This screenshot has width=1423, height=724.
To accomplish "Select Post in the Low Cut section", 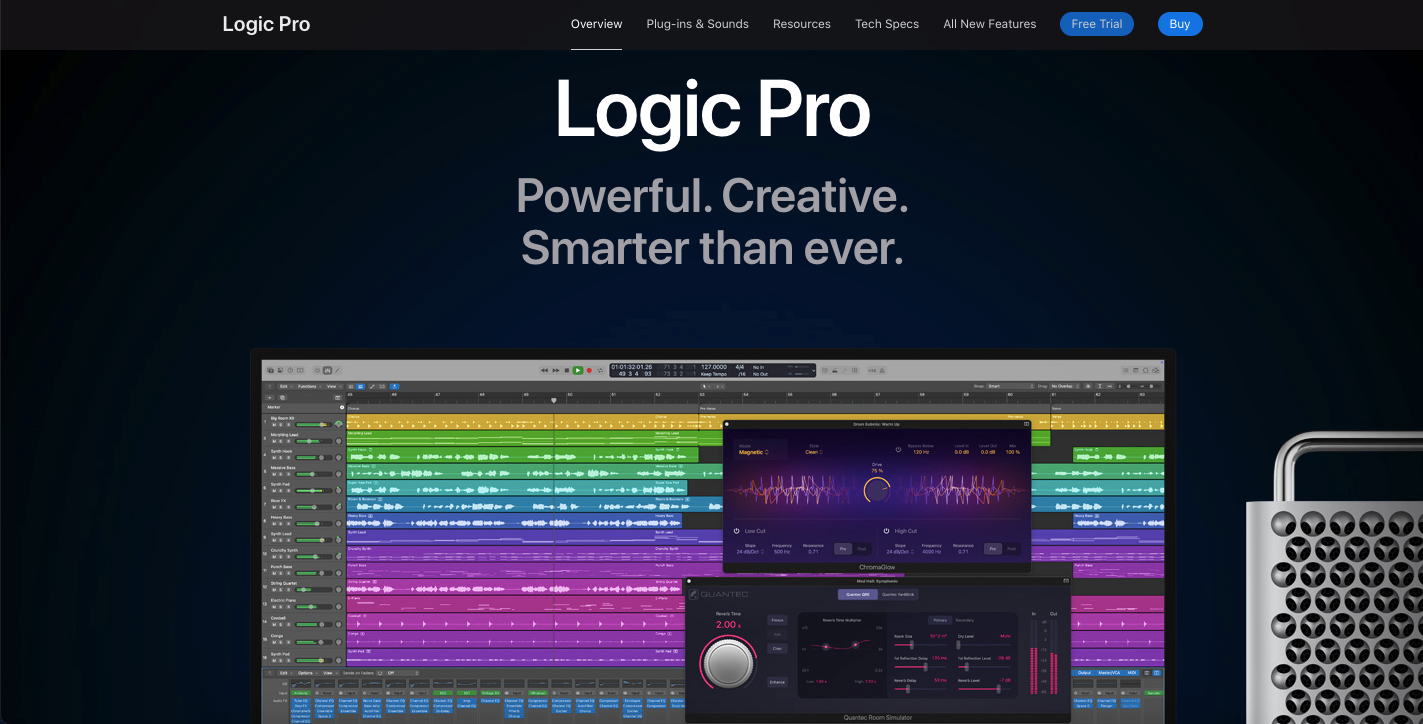I will [x=862, y=549].
